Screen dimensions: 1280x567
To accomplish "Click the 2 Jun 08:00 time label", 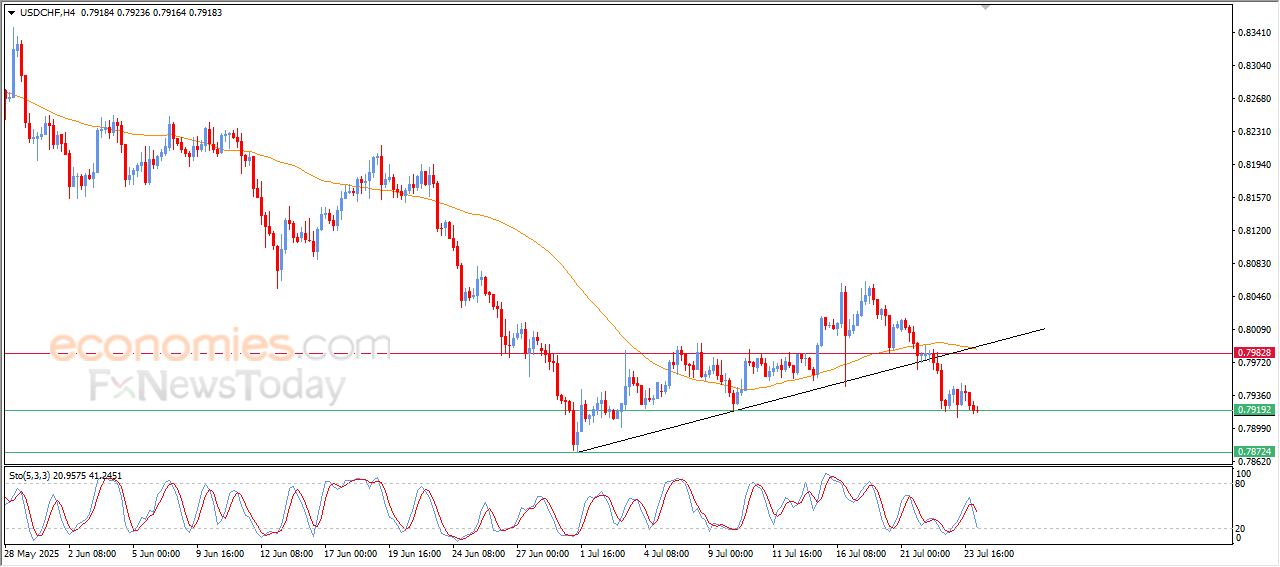I will [x=91, y=553].
